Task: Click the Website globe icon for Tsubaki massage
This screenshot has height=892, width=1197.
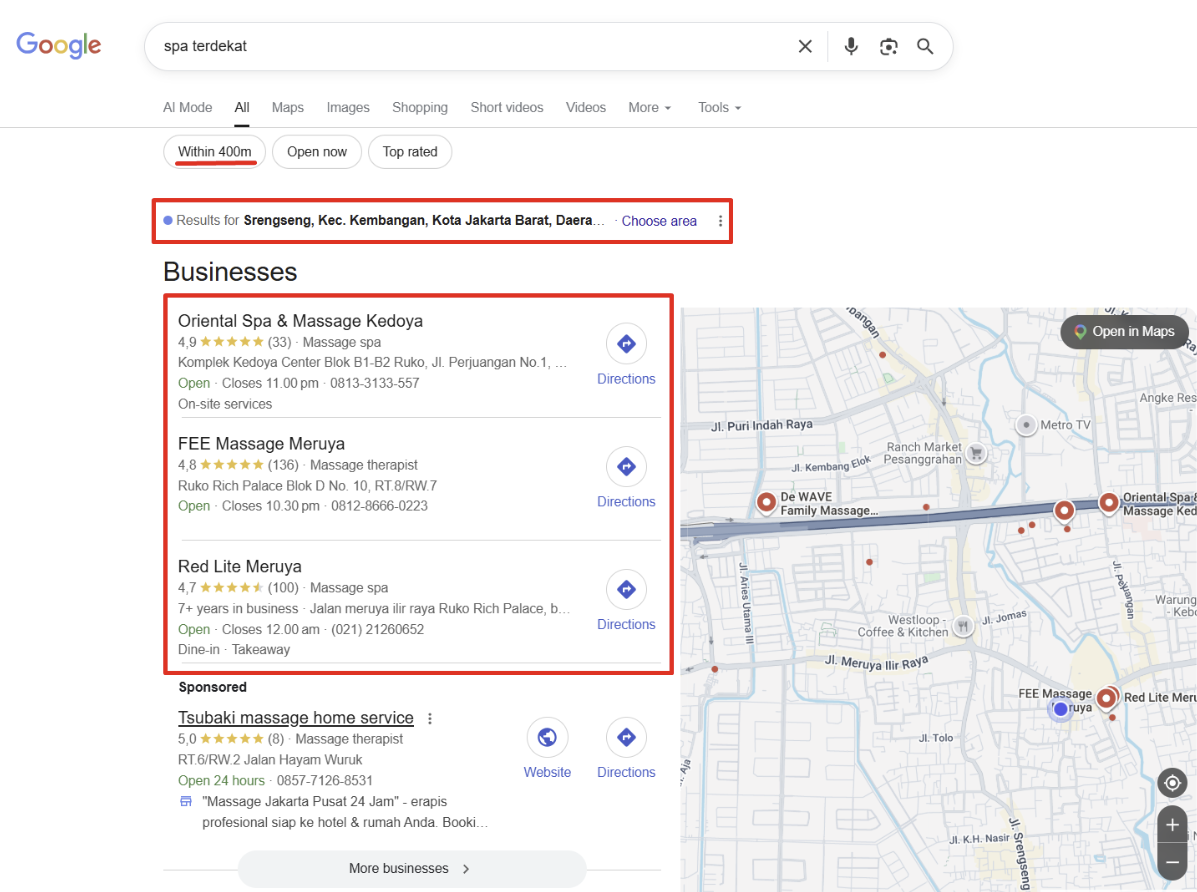Action: coord(547,737)
